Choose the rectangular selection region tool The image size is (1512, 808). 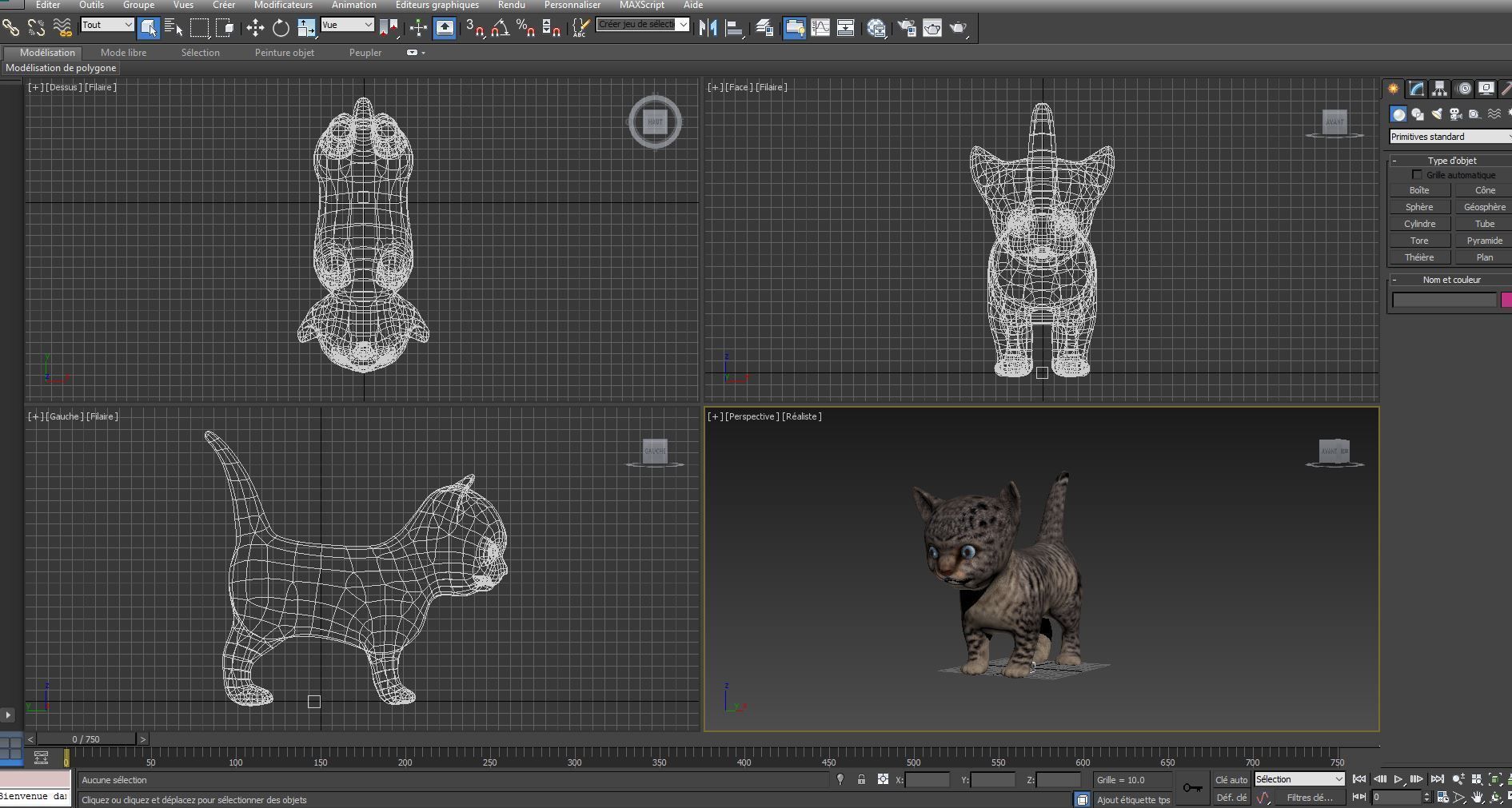(x=200, y=28)
